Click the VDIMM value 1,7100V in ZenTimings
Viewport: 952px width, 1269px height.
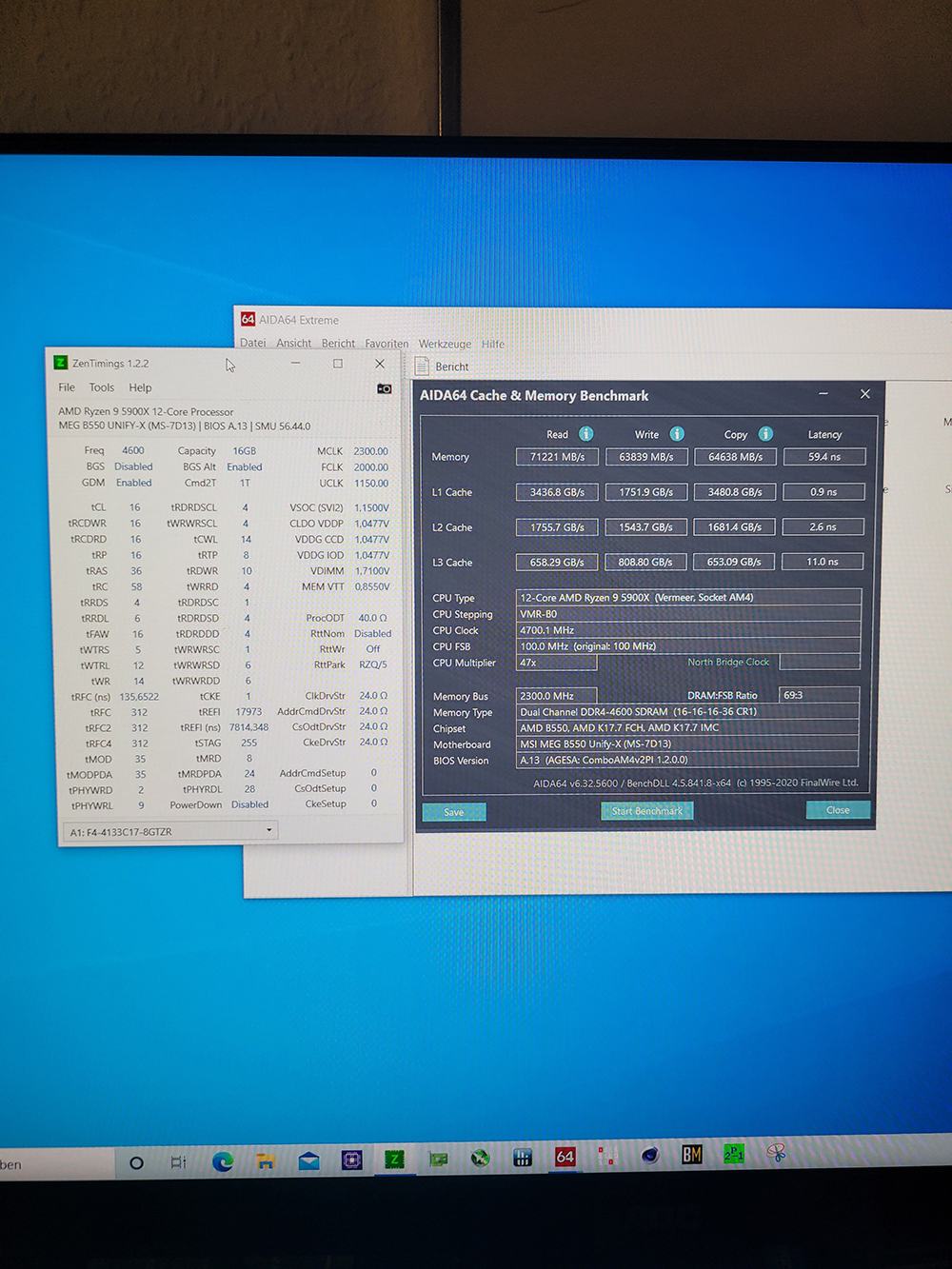pos(372,571)
